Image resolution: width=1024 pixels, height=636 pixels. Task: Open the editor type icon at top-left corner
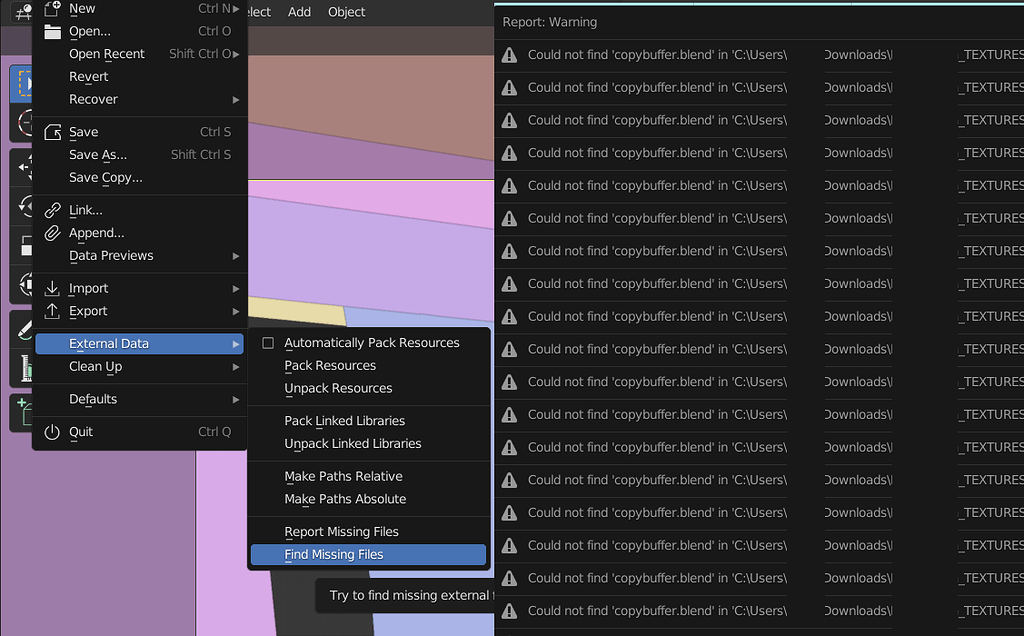pyautogui.click(x=23, y=11)
